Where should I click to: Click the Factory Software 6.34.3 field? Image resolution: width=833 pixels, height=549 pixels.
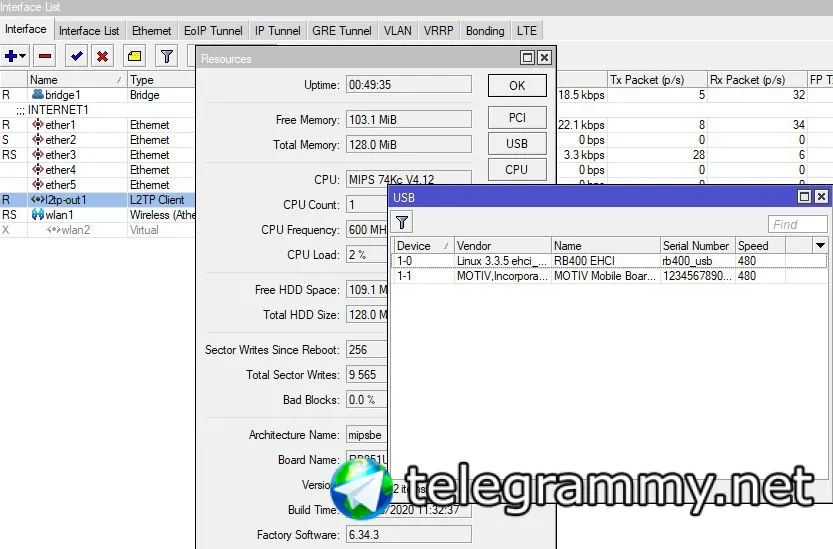pyautogui.click(x=409, y=535)
